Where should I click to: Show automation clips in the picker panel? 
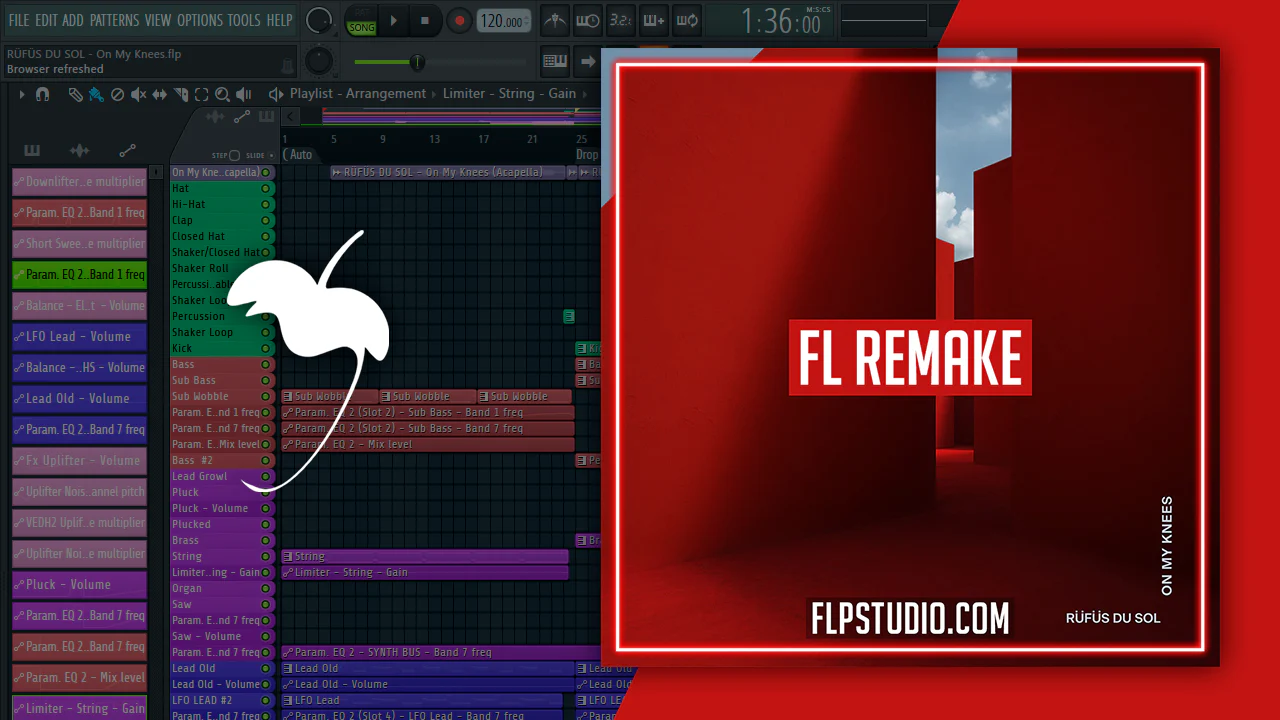coord(127,150)
